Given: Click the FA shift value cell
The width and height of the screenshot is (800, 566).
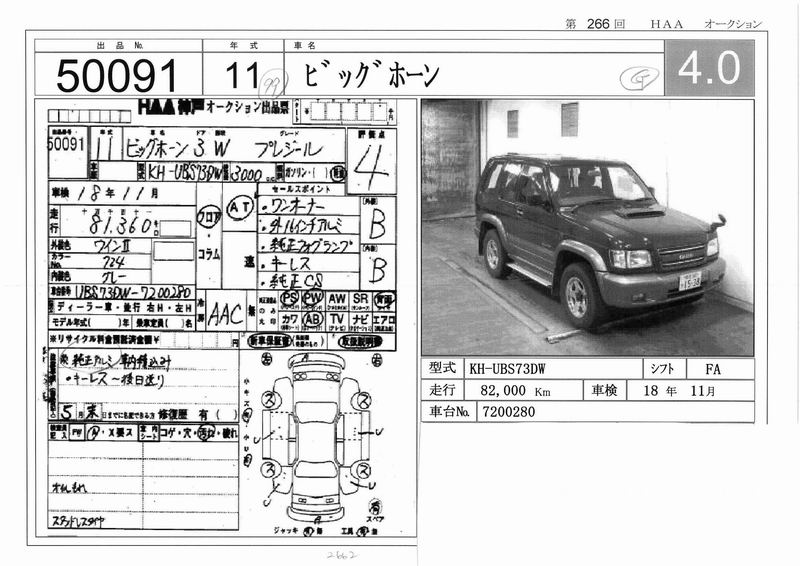Looking at the screenshot, I should click(713, 369).
